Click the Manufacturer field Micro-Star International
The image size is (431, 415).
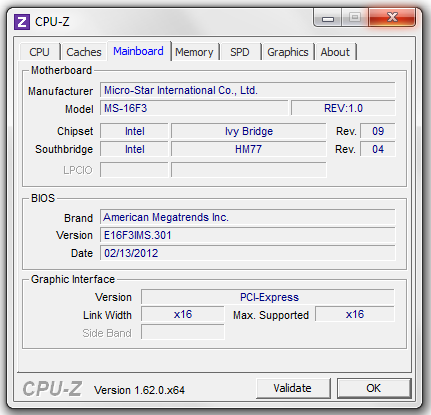248,90
